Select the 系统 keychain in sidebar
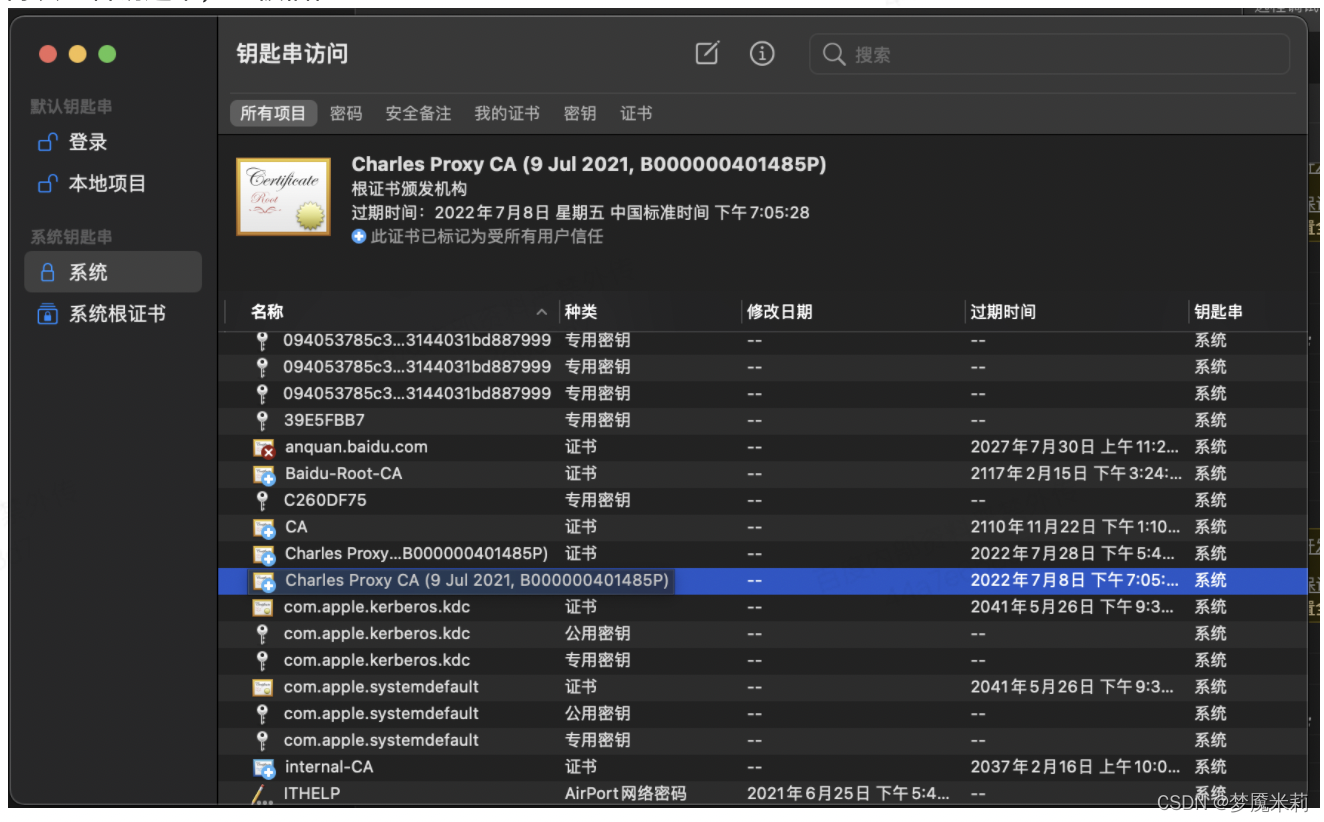Image resolution: width=1324 pixels, height=822 pixels. tap(113, 272)
